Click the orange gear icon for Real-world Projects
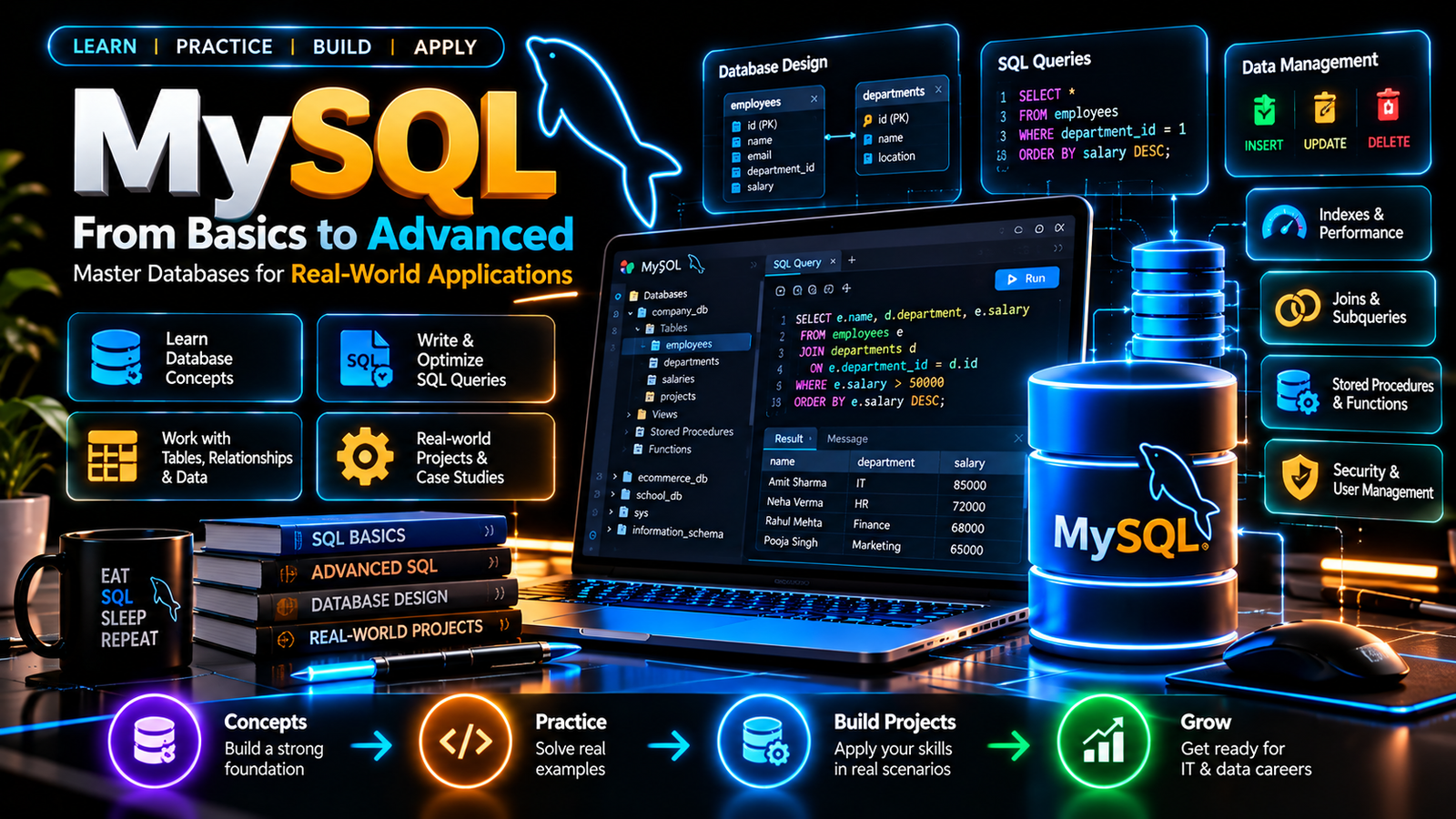The image size is (1456, 819). [x=365, y=457]
